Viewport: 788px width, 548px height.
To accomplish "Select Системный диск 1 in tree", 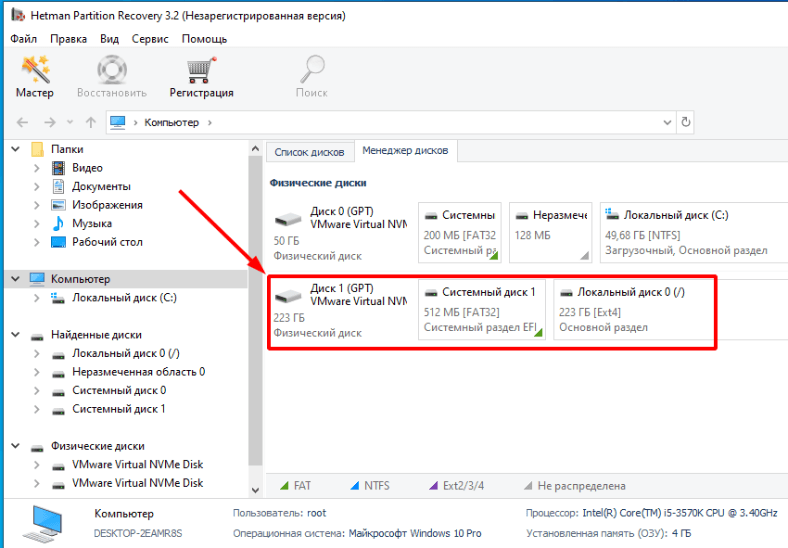I will (x=119, y=409).
